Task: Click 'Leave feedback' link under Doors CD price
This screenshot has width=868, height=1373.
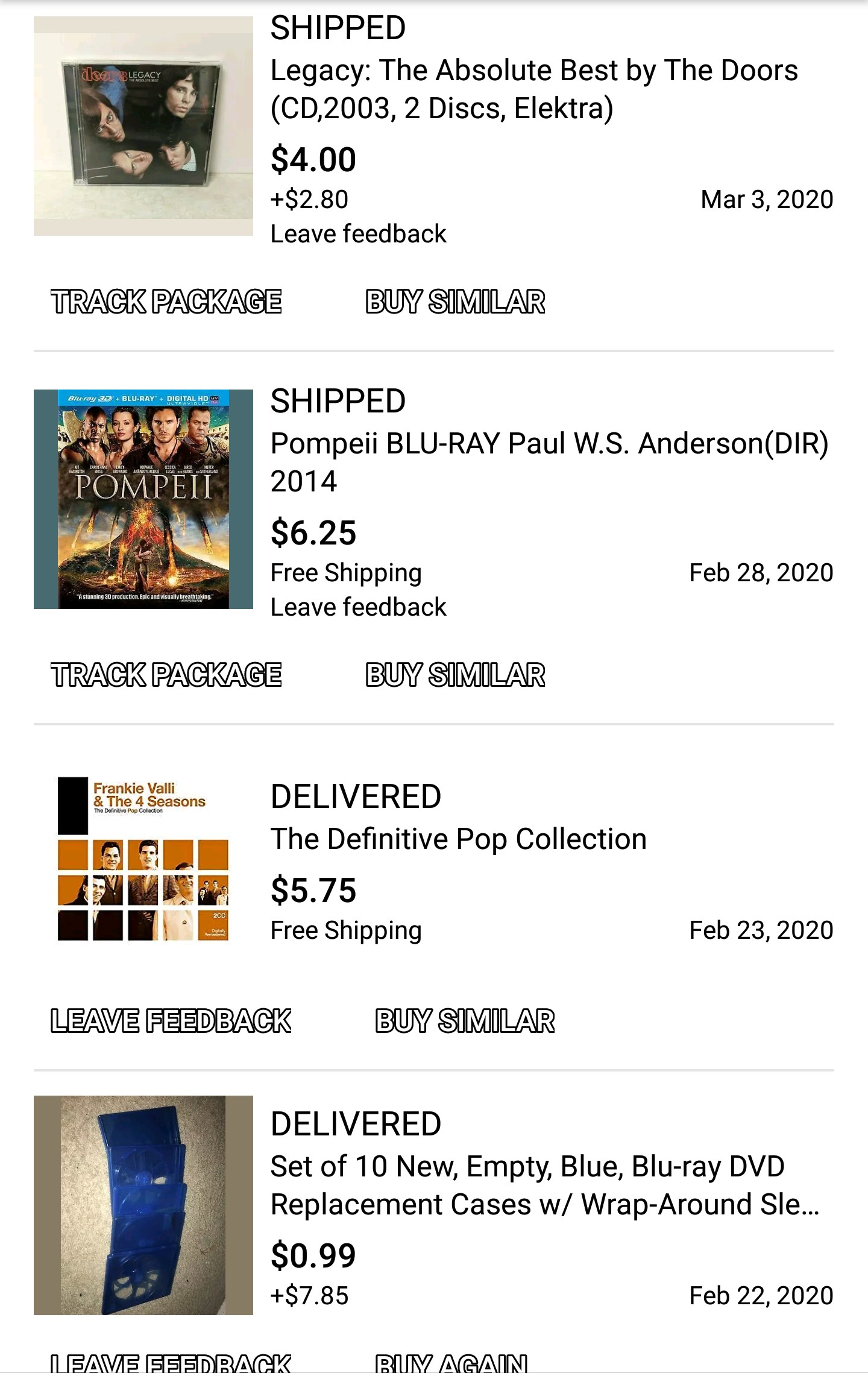Action: pyautogui.click(x=358, y=234)
